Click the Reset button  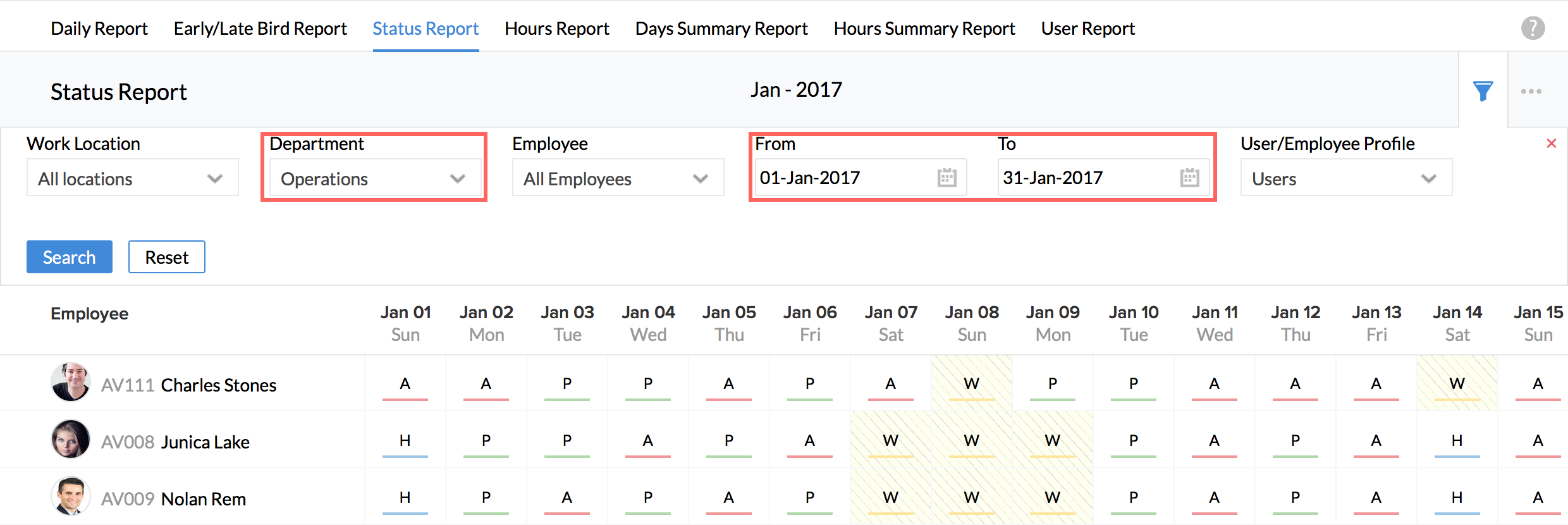point(166,257)
